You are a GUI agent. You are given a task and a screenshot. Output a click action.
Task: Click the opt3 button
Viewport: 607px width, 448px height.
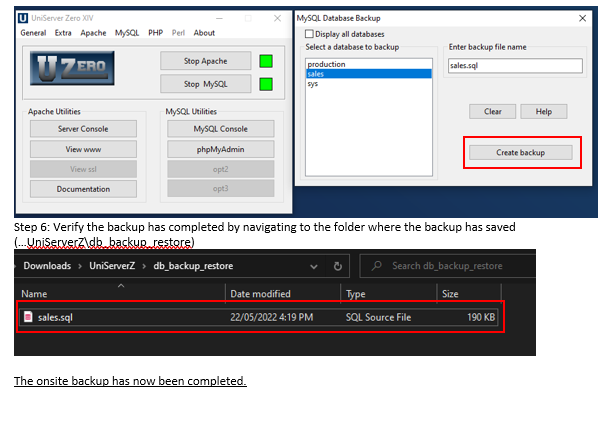221,189
